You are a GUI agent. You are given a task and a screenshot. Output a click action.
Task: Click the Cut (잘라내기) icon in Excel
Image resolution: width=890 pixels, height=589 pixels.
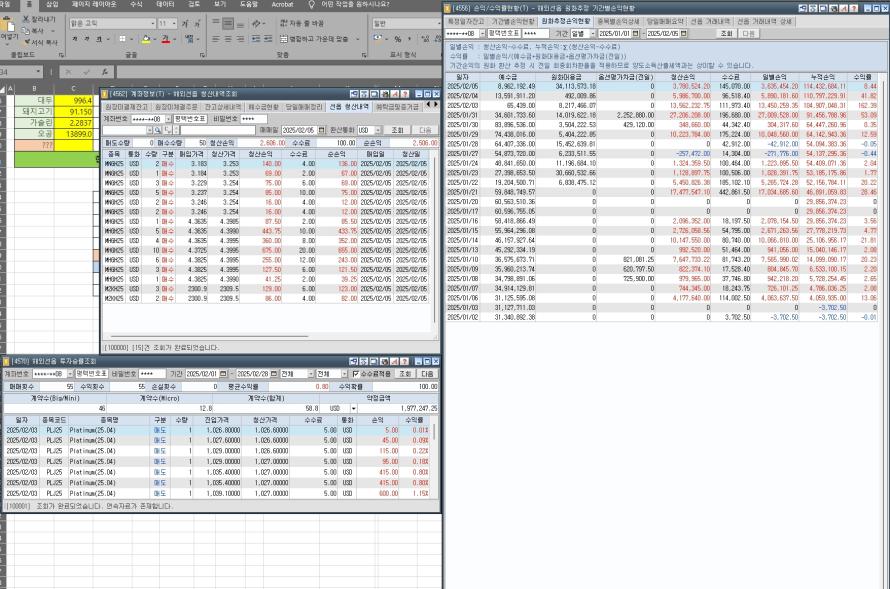click(x=26, y=19)
